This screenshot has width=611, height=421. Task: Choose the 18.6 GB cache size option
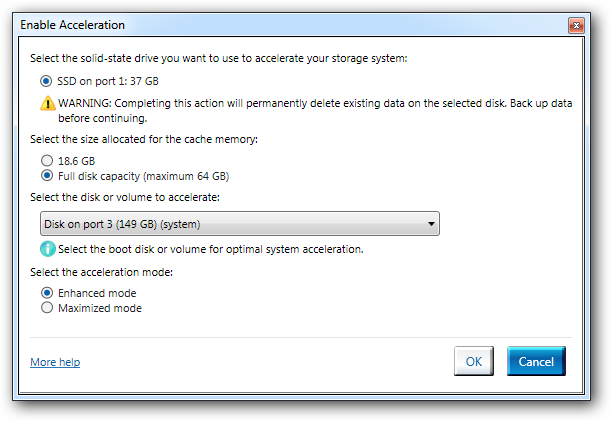[x=47, y=161]
